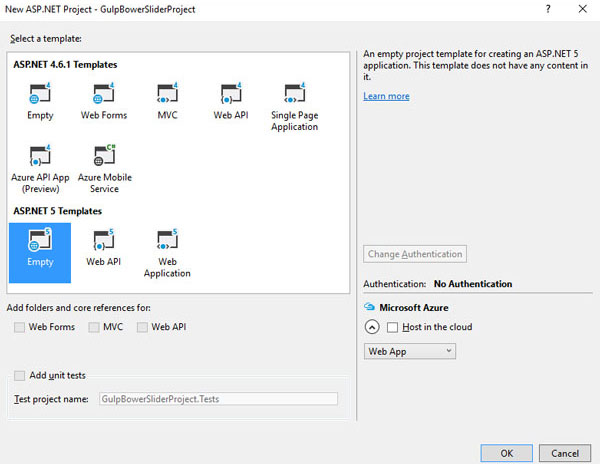
Task: Tick the Web Forms references checkbox
Action: [19, 327]
